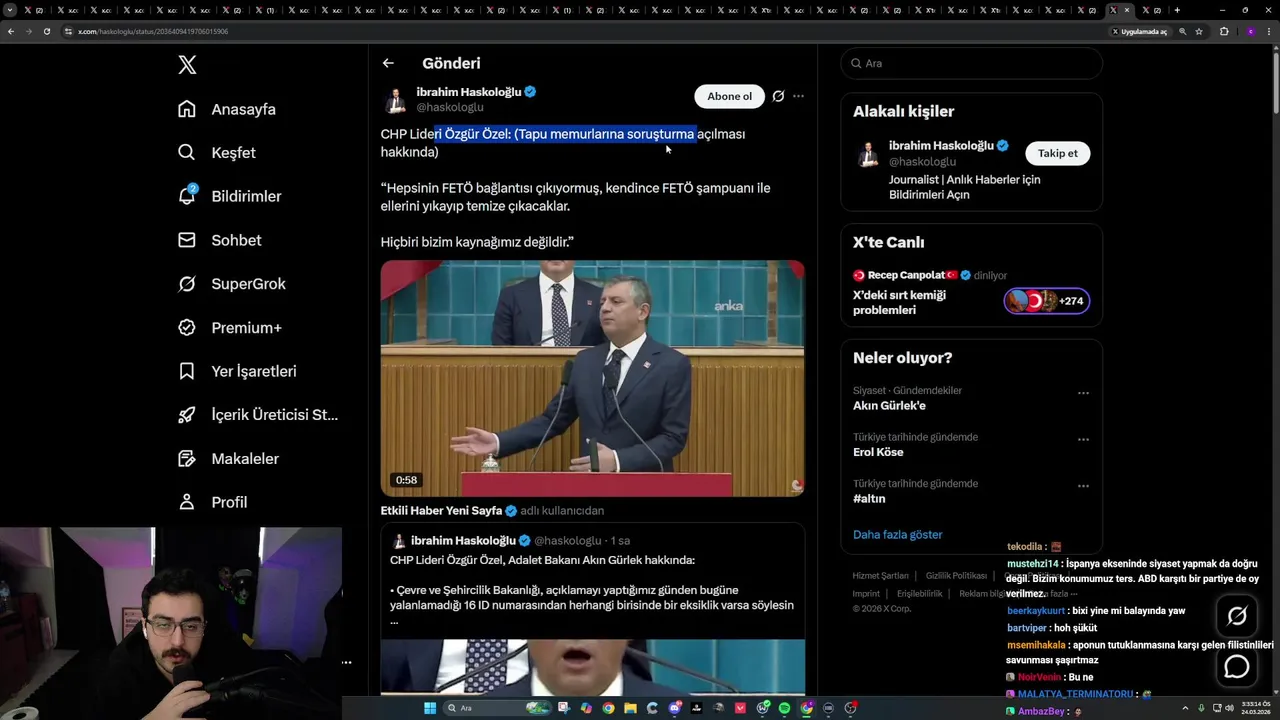Open the browser extensions puzzle icon
This screenshot has height=720, width=1280.
point(1224,31)
